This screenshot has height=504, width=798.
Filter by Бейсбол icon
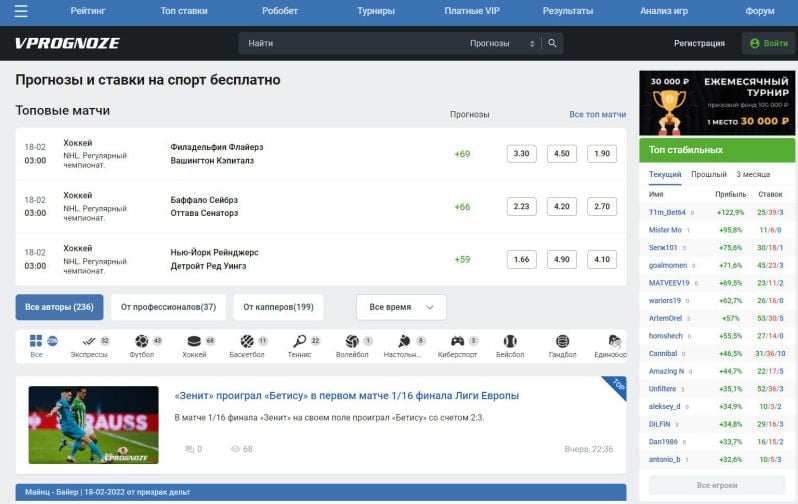(510, 341)
